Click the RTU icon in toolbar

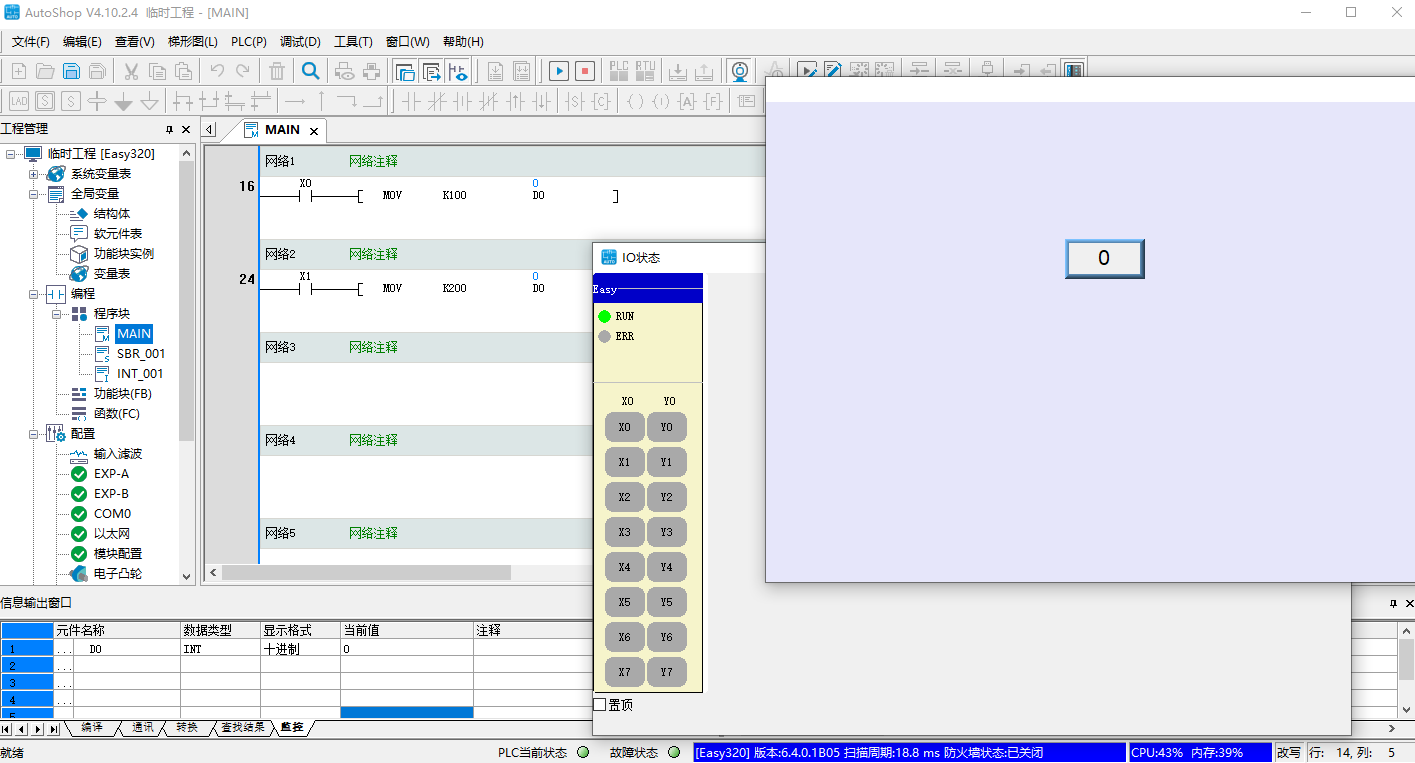click(x=645, y=71)
